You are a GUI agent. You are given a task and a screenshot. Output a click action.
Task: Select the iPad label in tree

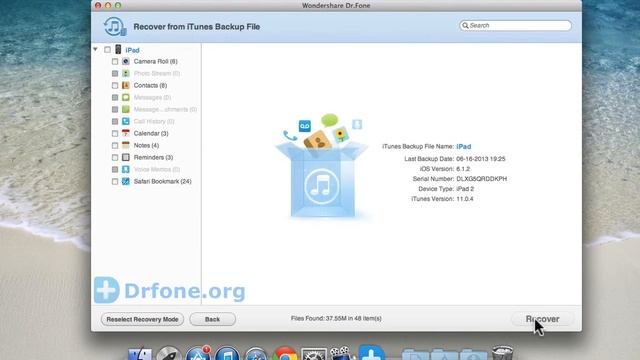point(132,50)
